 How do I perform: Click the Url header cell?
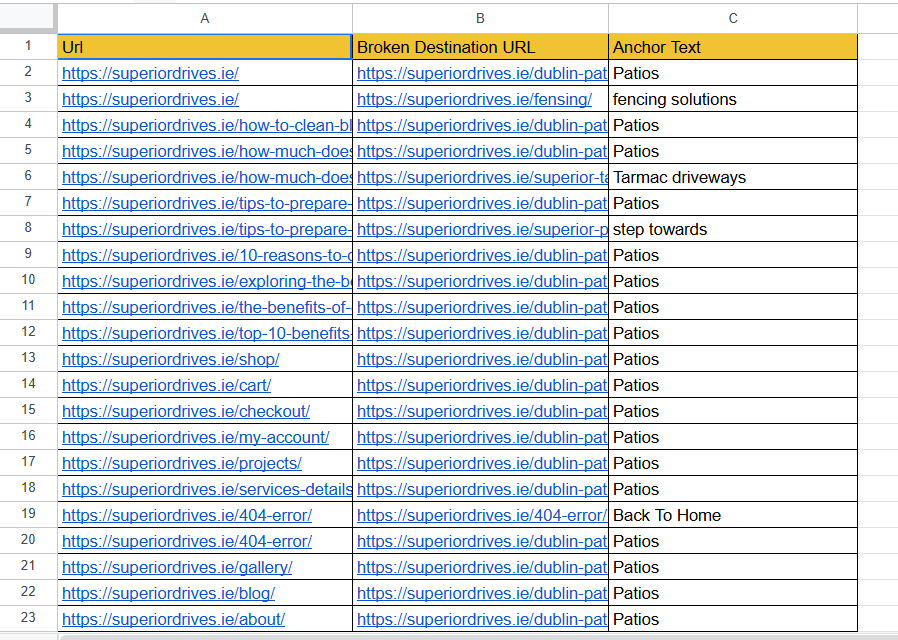tap(204, 47)
